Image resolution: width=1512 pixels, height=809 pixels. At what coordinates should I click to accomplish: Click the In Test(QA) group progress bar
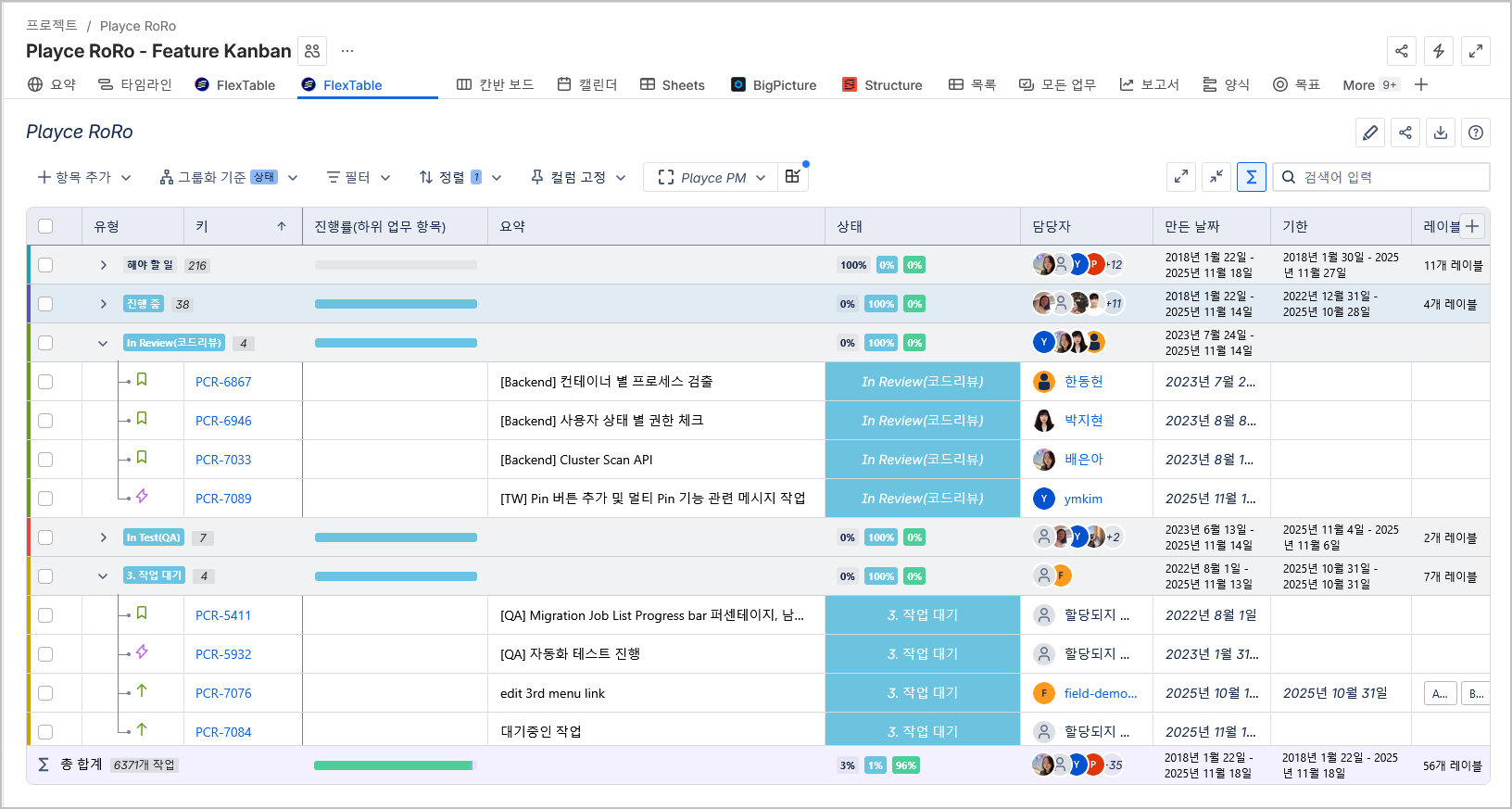click(x=396, y=537)
